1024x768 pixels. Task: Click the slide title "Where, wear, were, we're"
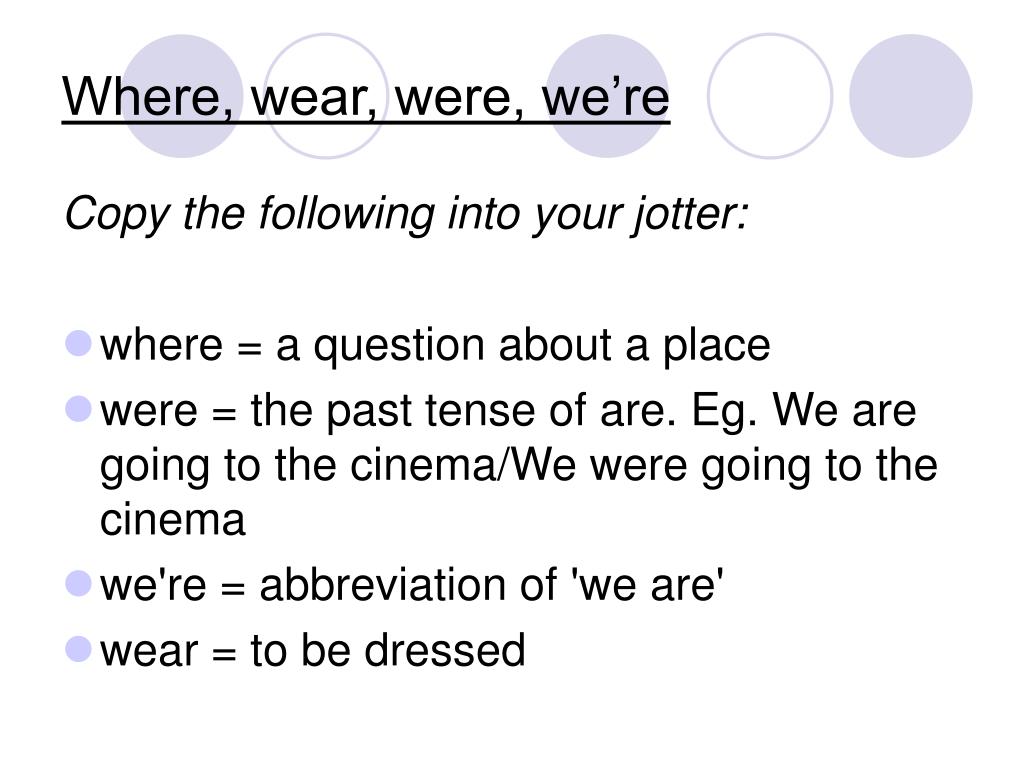click(x=366, y=97)
